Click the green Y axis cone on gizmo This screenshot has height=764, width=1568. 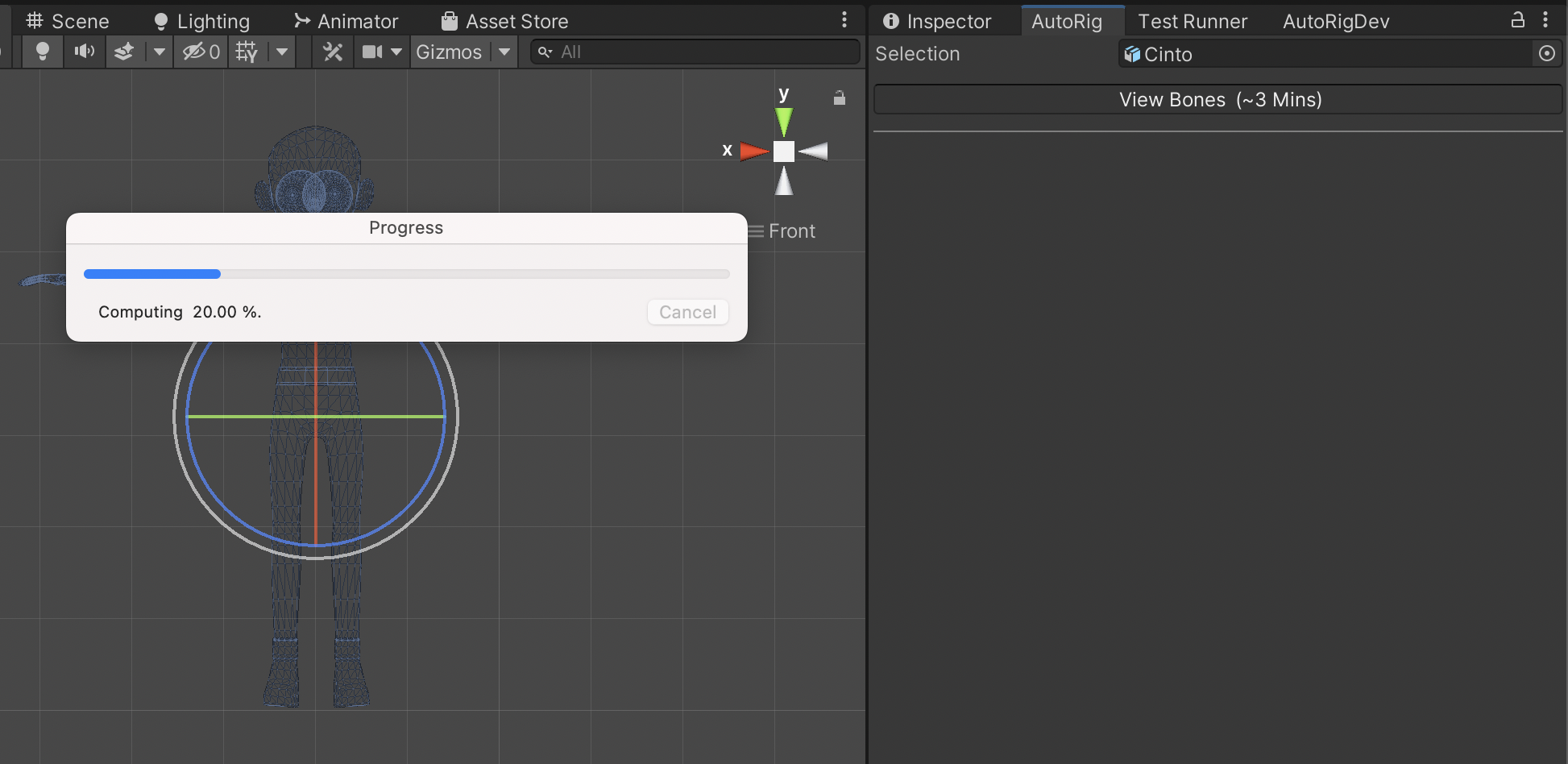click(783, 122)
